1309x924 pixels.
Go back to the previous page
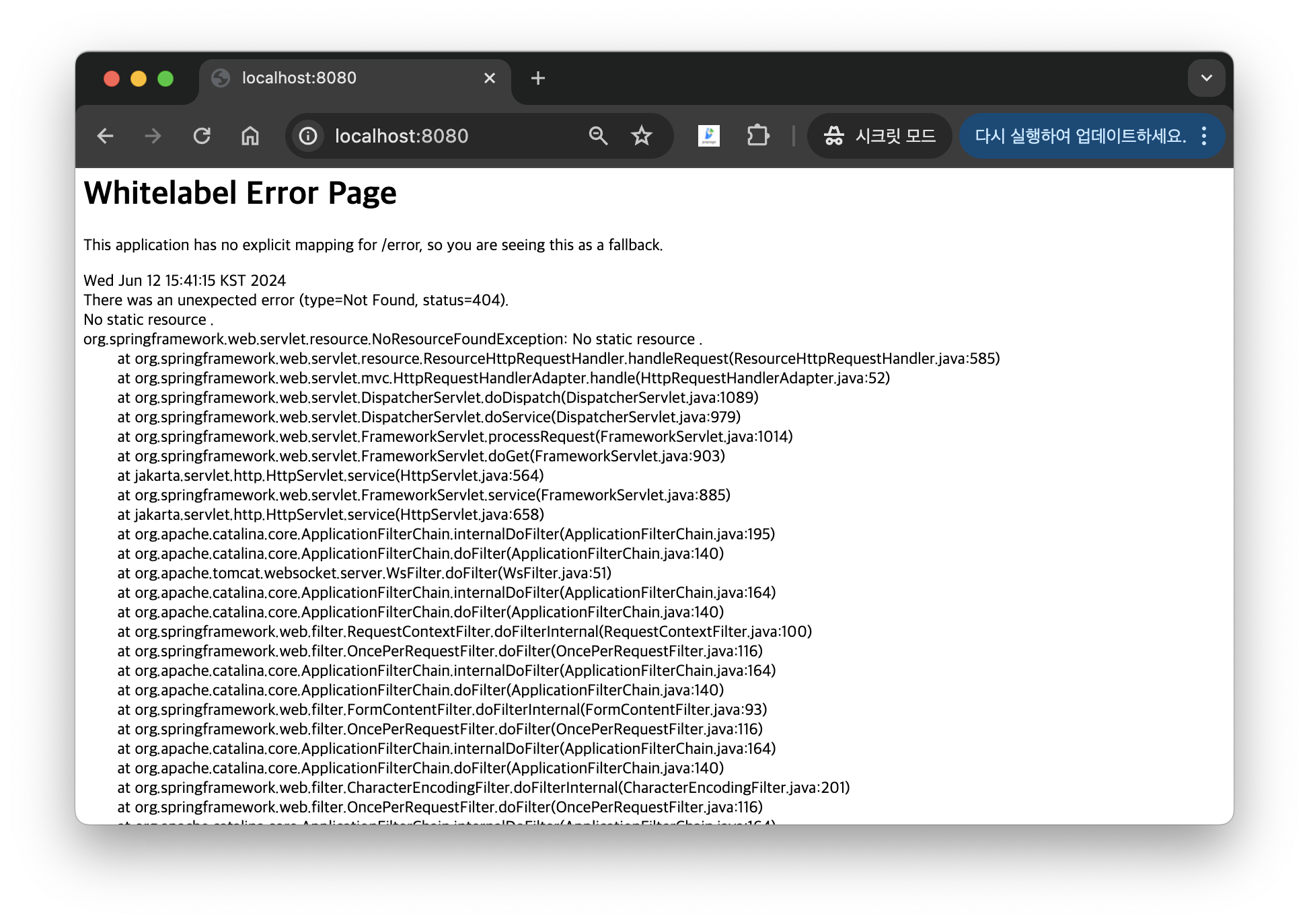pos(106,136)
